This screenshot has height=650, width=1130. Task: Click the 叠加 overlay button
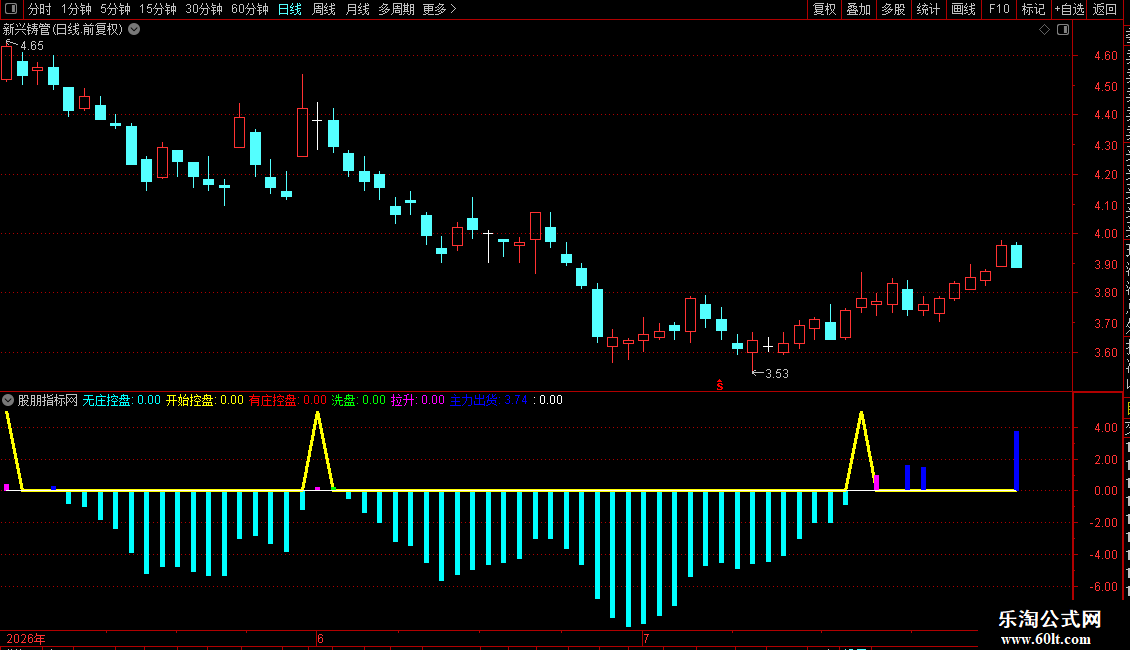click(858, 9)
